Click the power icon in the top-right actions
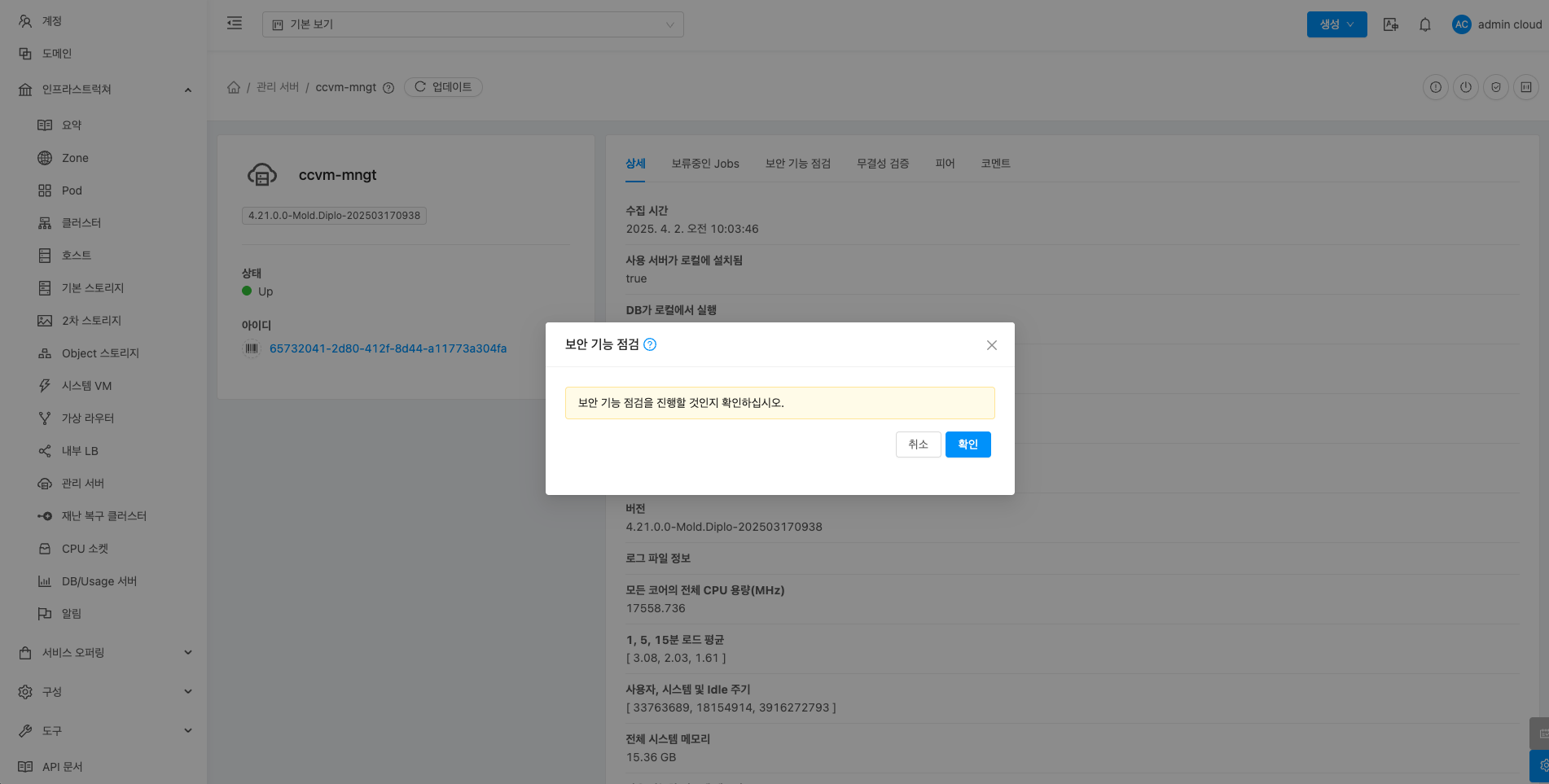The height and width of the screenshot is (784, 1549). point(1466,87)
